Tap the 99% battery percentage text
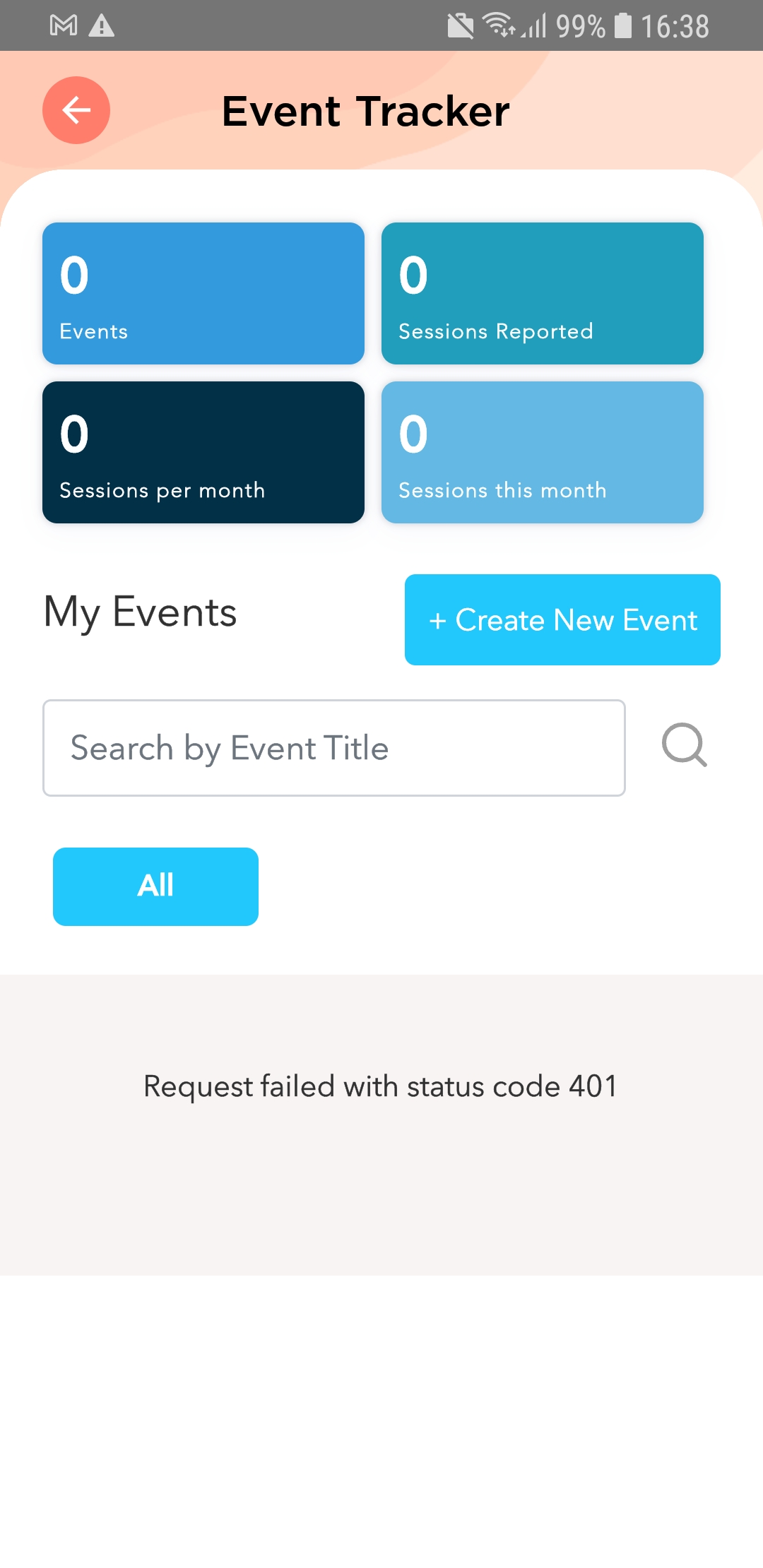This screenshot has height=1568, width=763. pos(581,27)
